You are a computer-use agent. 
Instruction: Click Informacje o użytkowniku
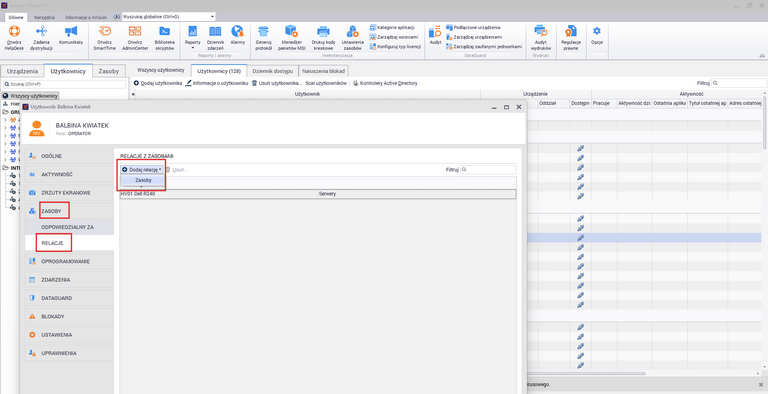(216, 83)
